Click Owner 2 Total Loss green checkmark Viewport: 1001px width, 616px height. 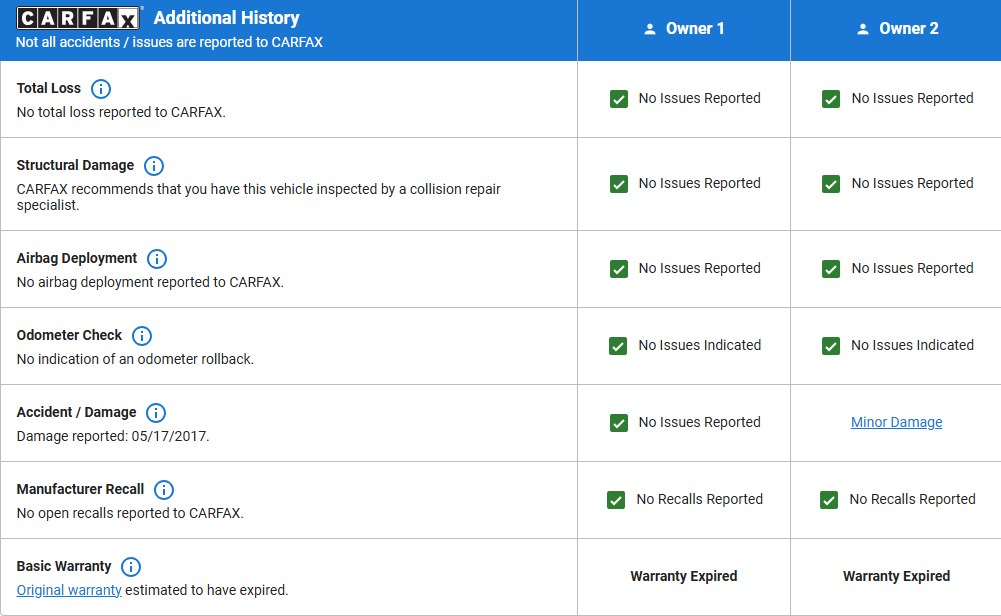coord(831,99)
